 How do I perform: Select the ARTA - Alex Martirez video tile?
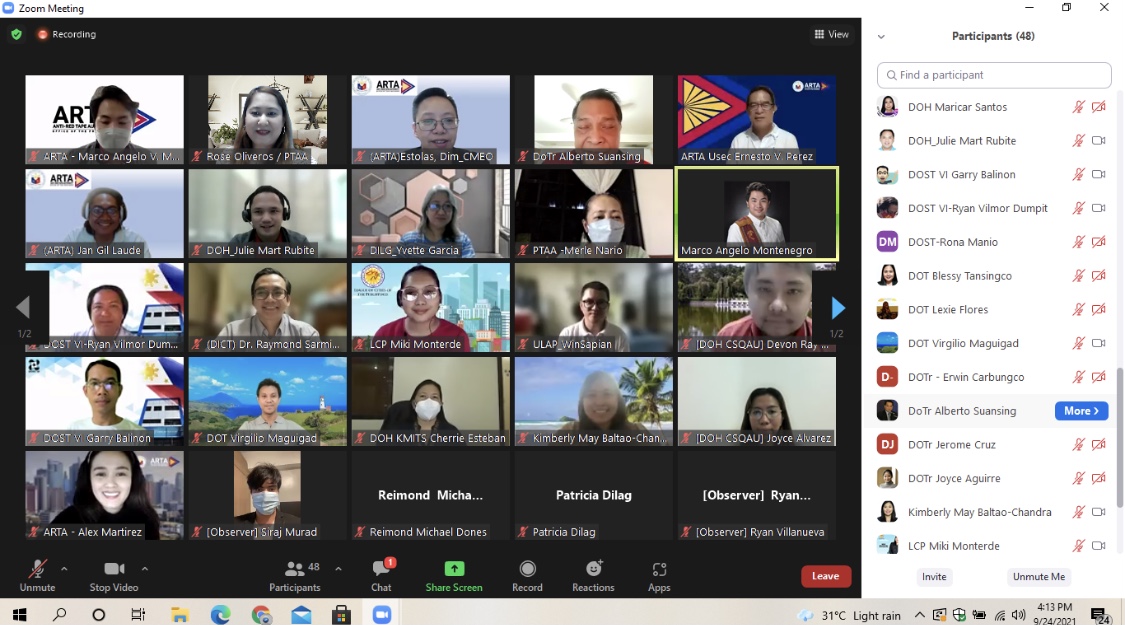(x=104, y=495)
